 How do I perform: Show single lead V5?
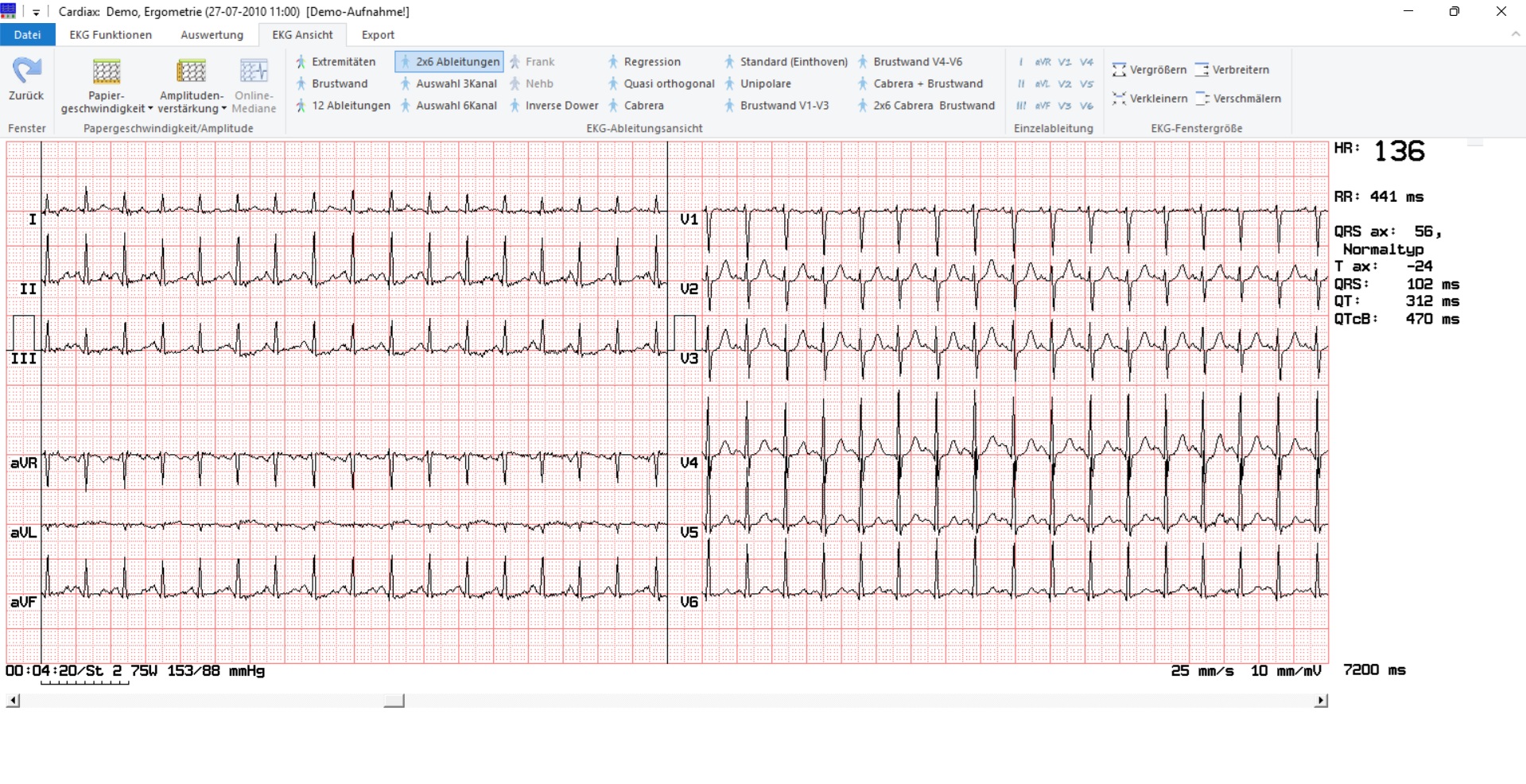1087,83
